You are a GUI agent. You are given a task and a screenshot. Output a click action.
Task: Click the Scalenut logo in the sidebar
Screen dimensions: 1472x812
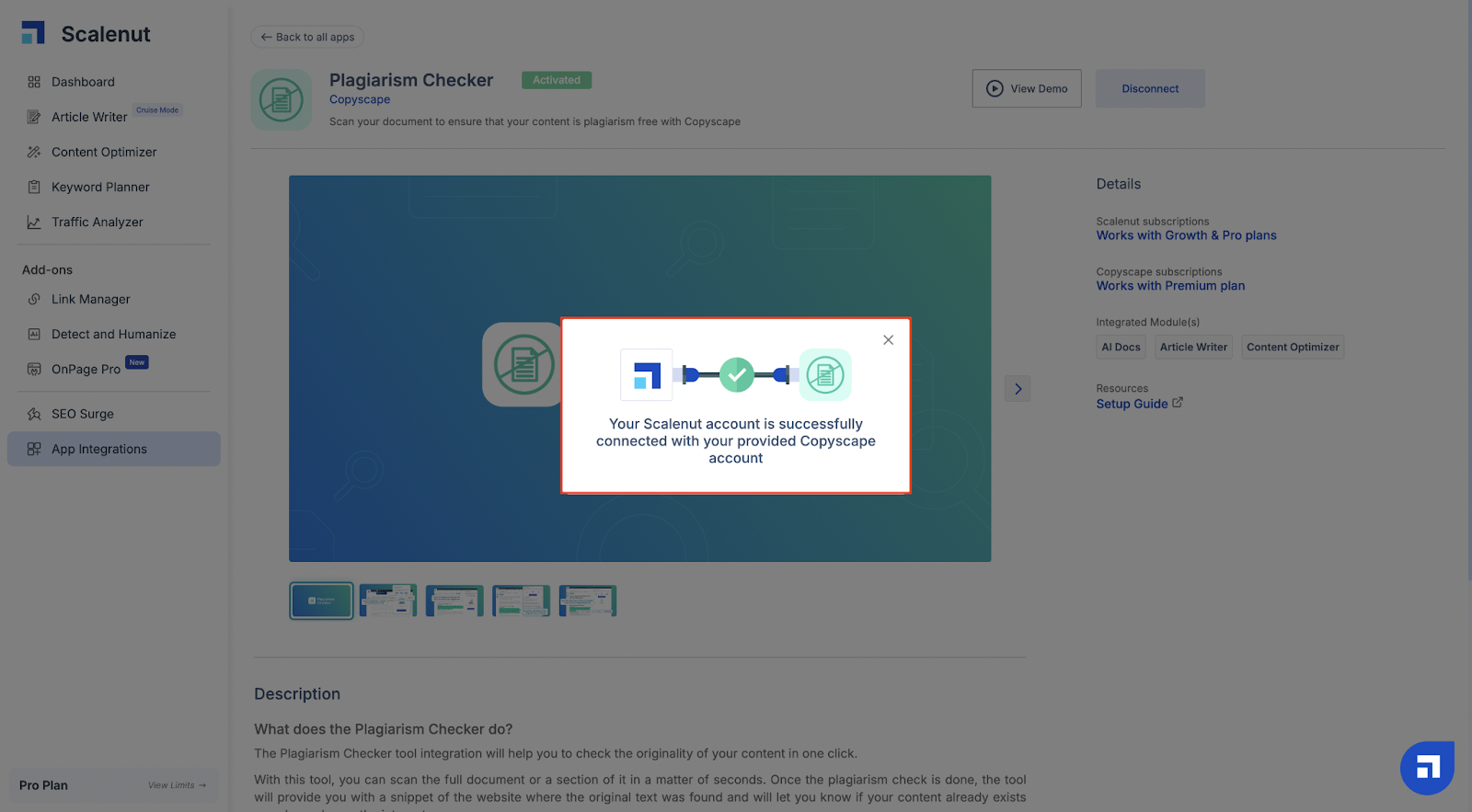click(86, 34)
